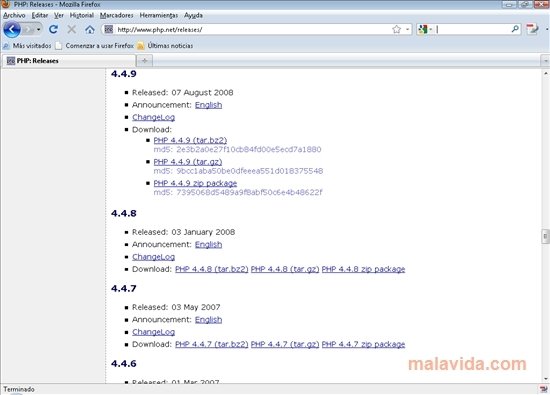The width and height of the screenshot is (550, 395).
Task: Click the tar.gz md5 checksum text
Action: 238,171
